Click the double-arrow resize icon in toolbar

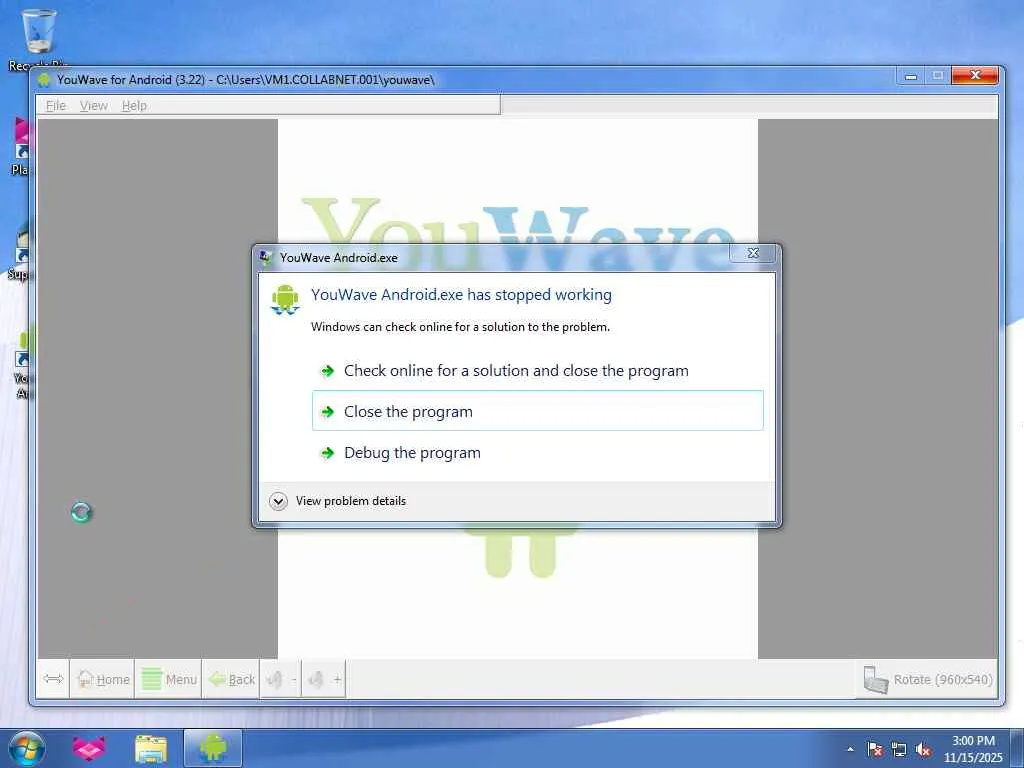[x=53, y=679]
